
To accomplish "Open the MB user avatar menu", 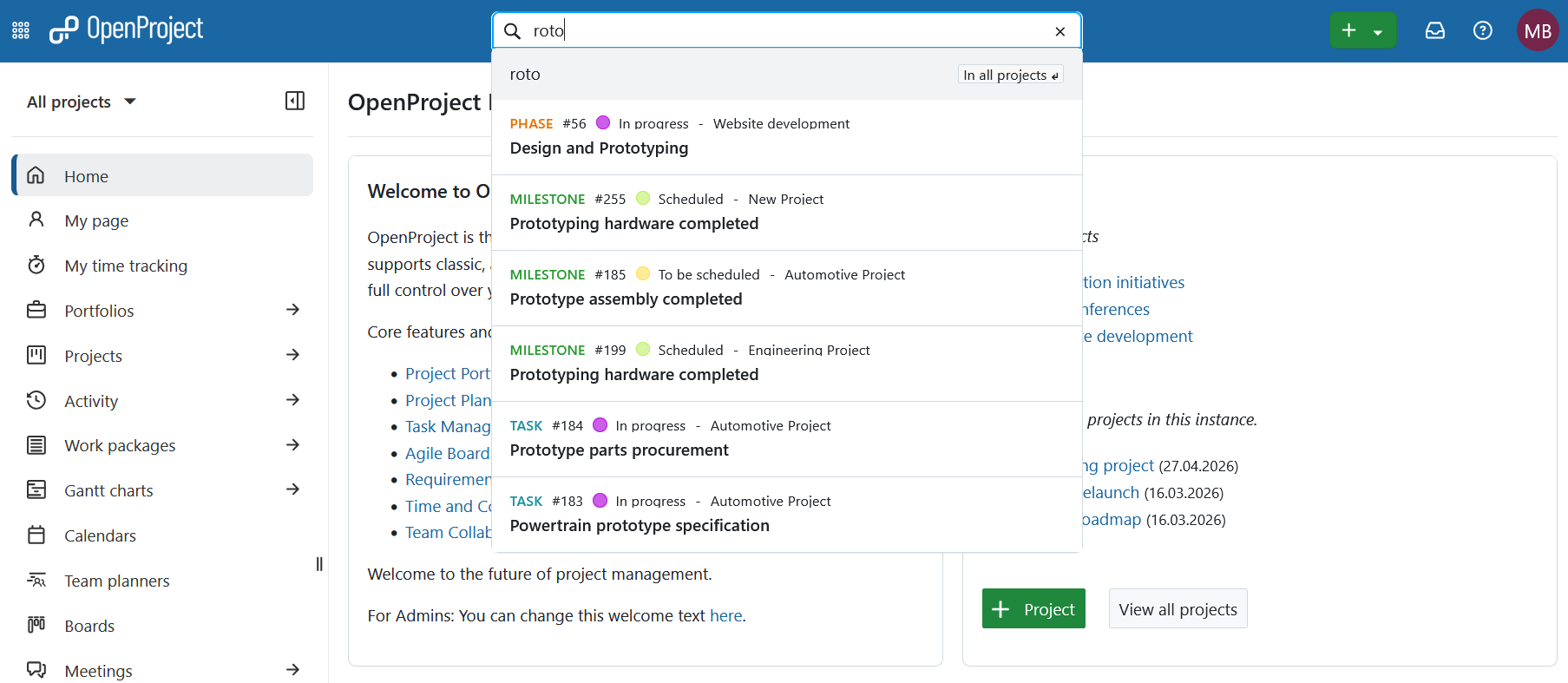I will (x=1538, y=30).
